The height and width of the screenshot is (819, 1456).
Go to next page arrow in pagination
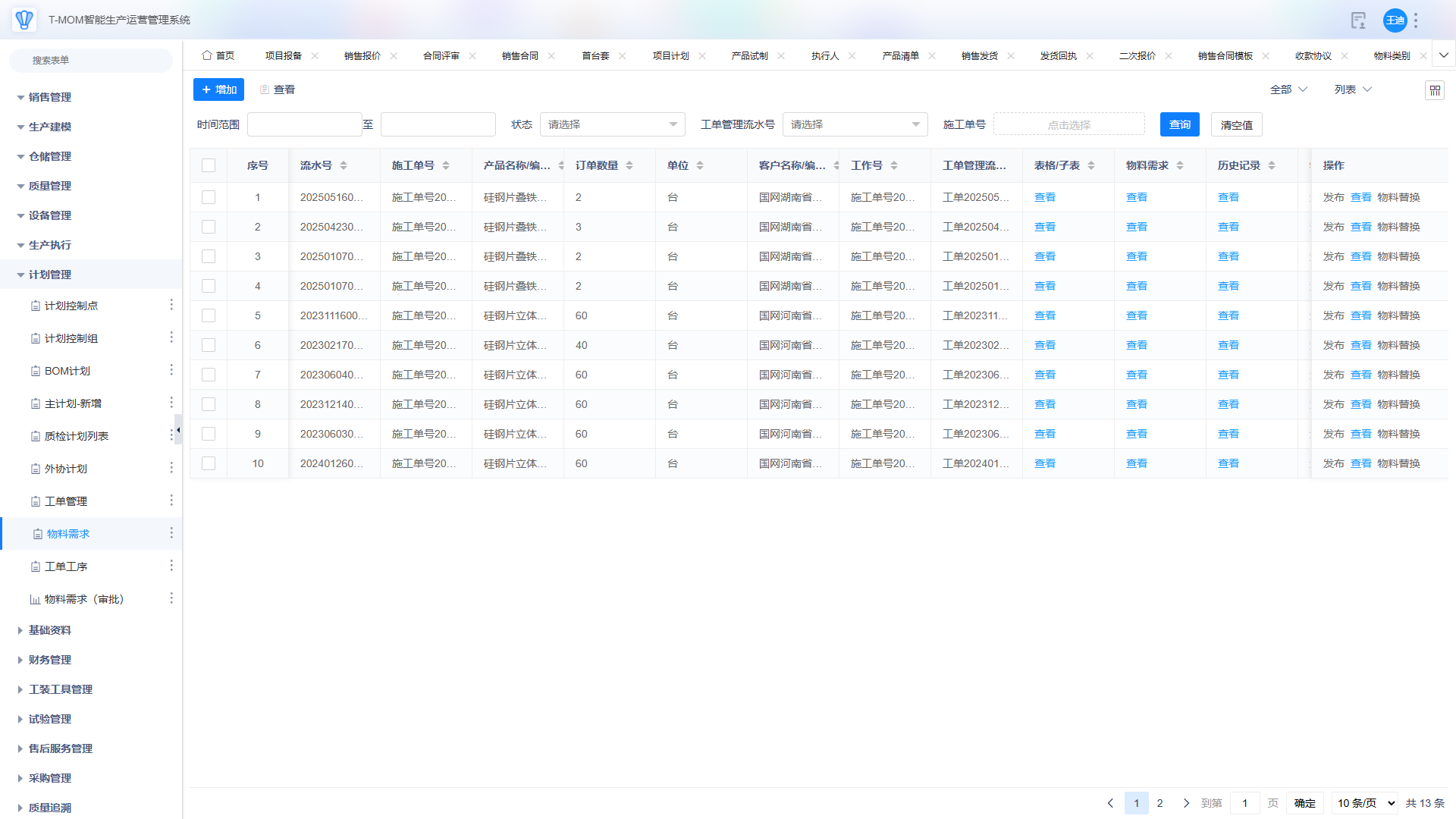(1186, 803)
